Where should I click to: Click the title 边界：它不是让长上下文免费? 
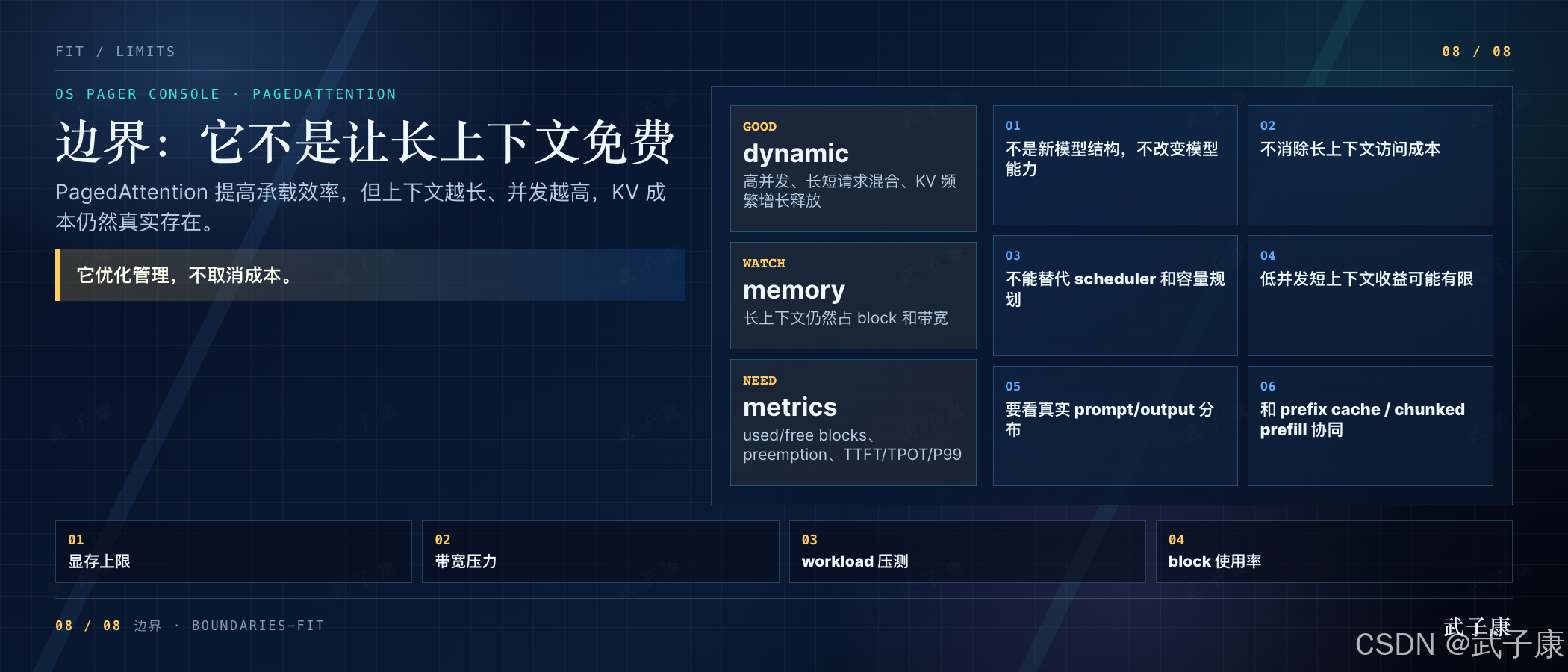[365, 141]
